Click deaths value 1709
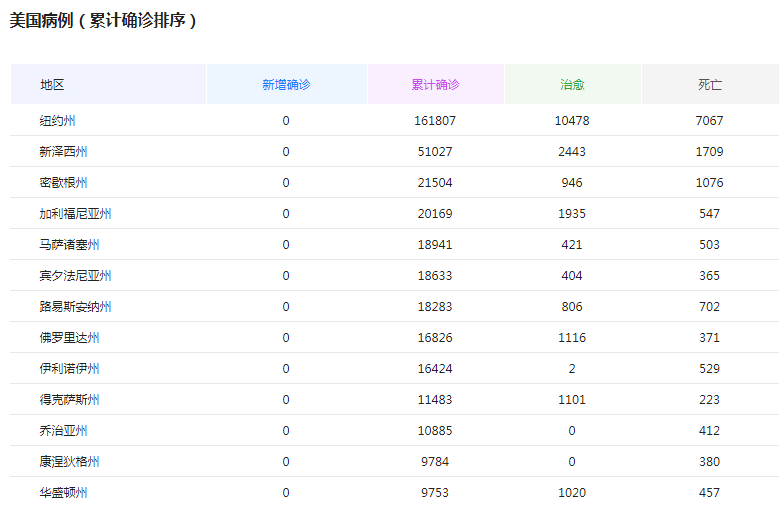 (x=710, y=152)
